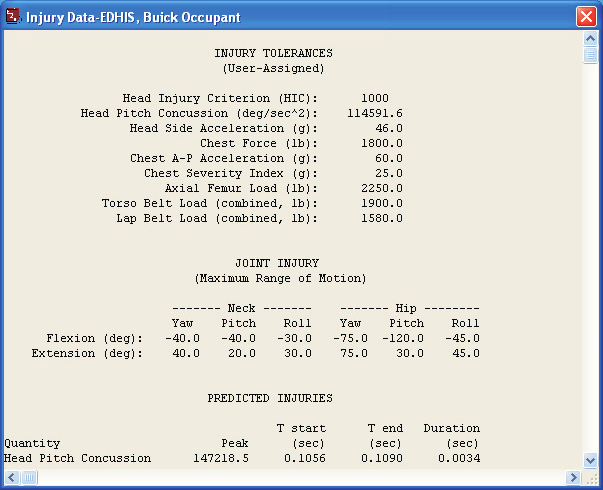Click the JOINT INJURY heading
603x490 pixels.
tap(277, 263)
